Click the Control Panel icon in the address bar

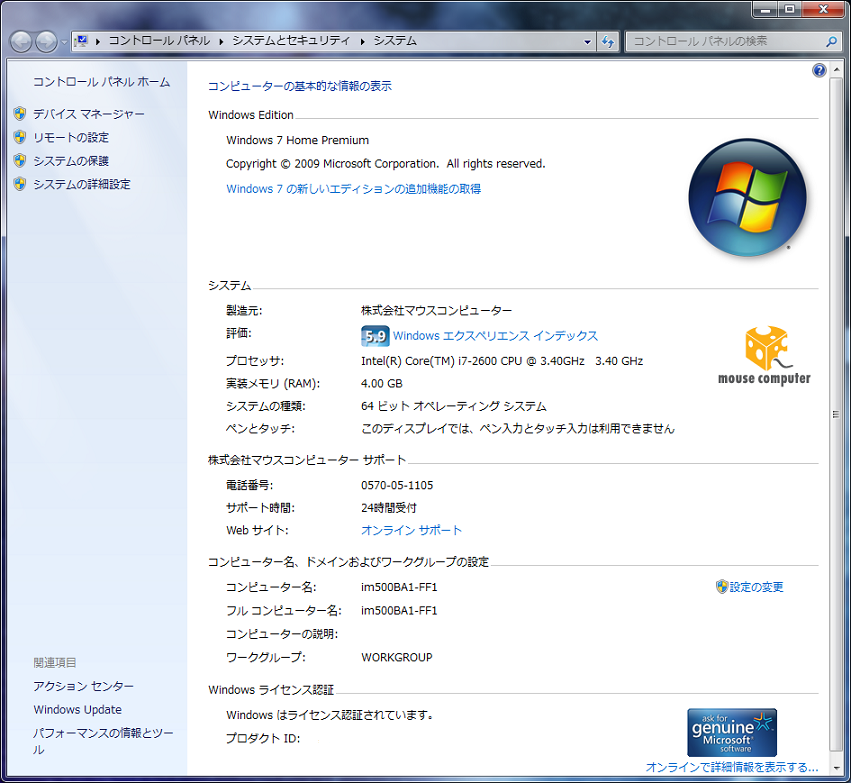tap(82, 41)
